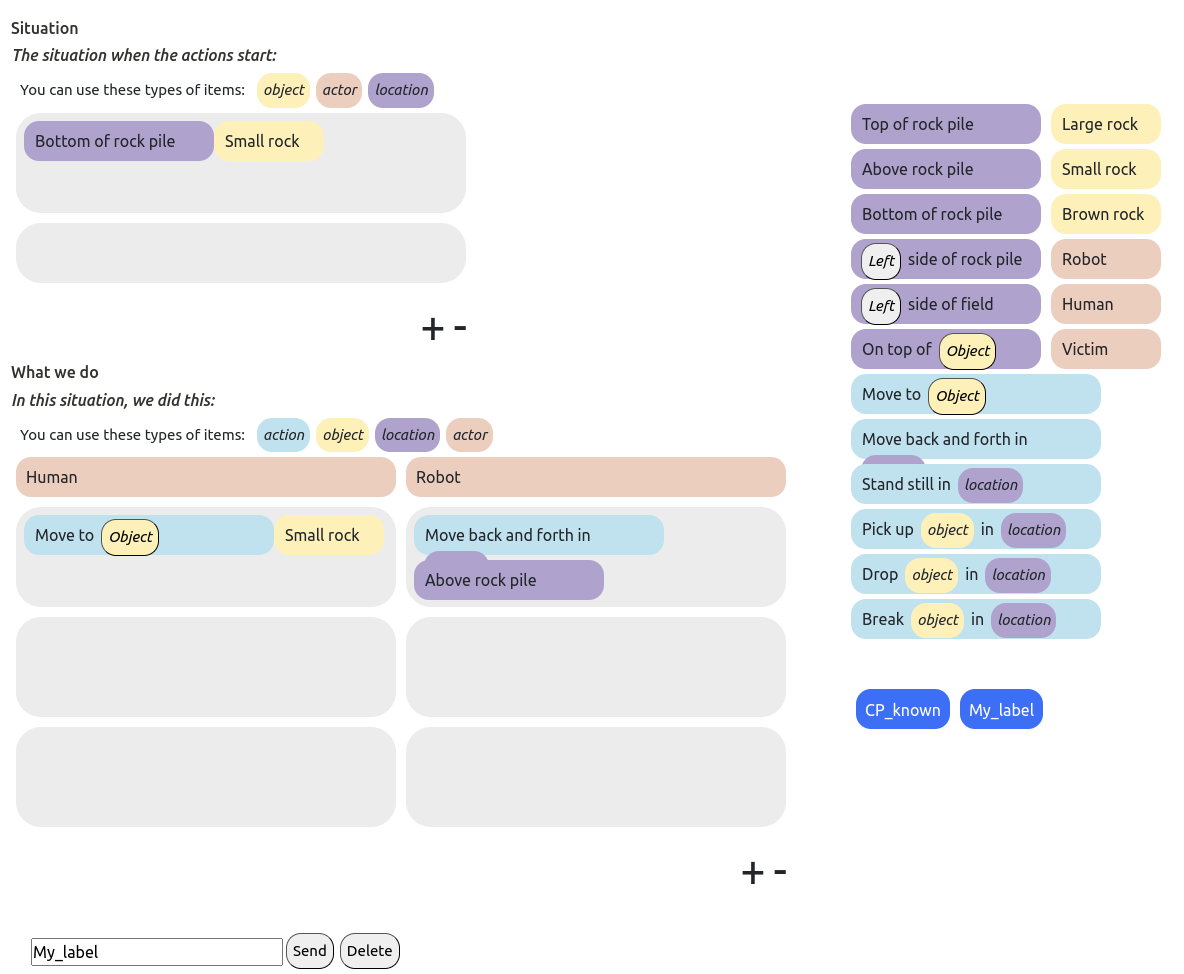Select Small rock in Human's action cell

[328, 535]
